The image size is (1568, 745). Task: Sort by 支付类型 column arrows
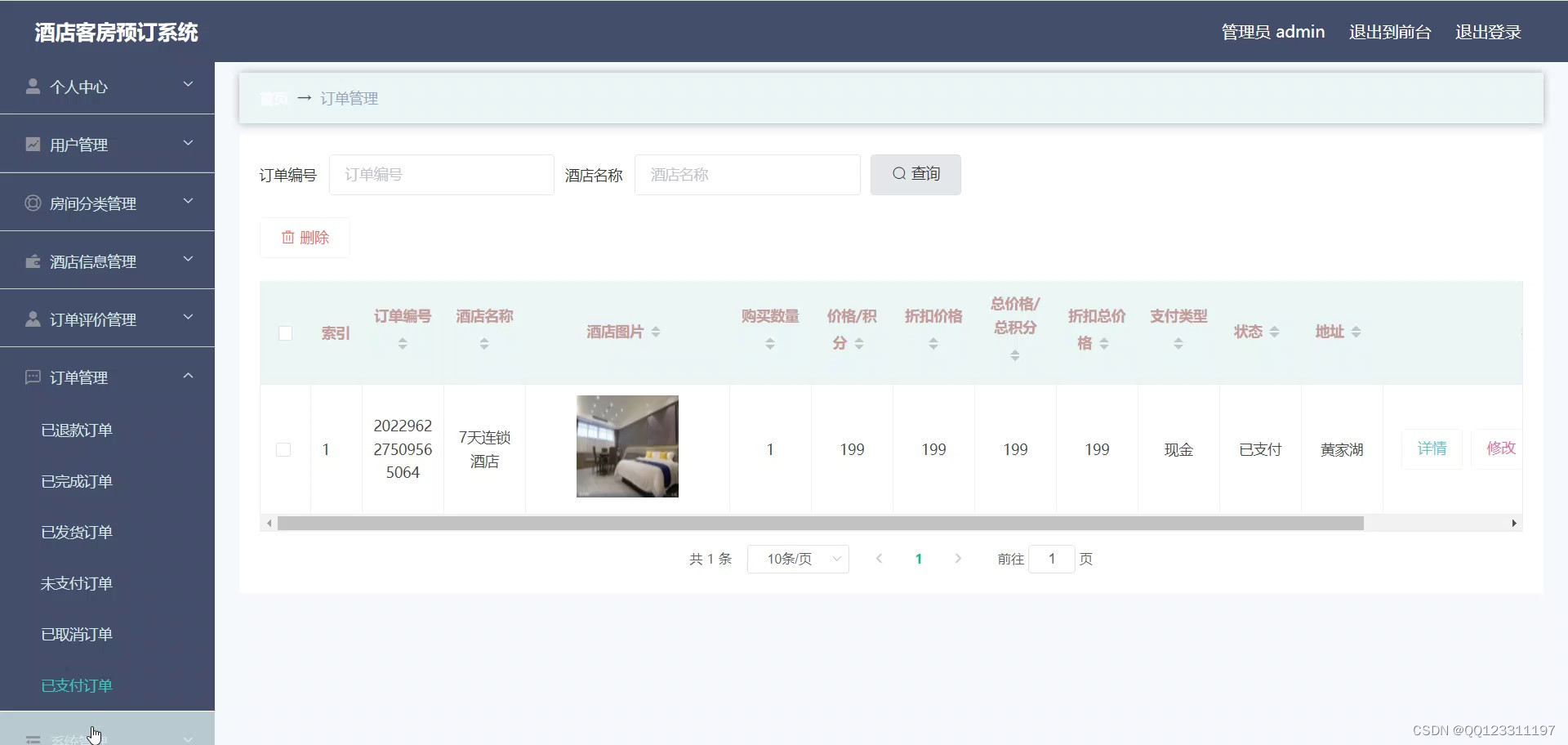point(1178,344)
